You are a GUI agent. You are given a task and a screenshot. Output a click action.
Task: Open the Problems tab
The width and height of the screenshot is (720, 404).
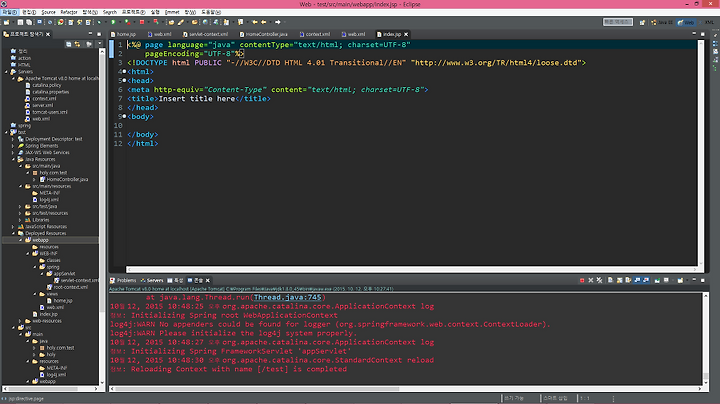tap(123, 281)
